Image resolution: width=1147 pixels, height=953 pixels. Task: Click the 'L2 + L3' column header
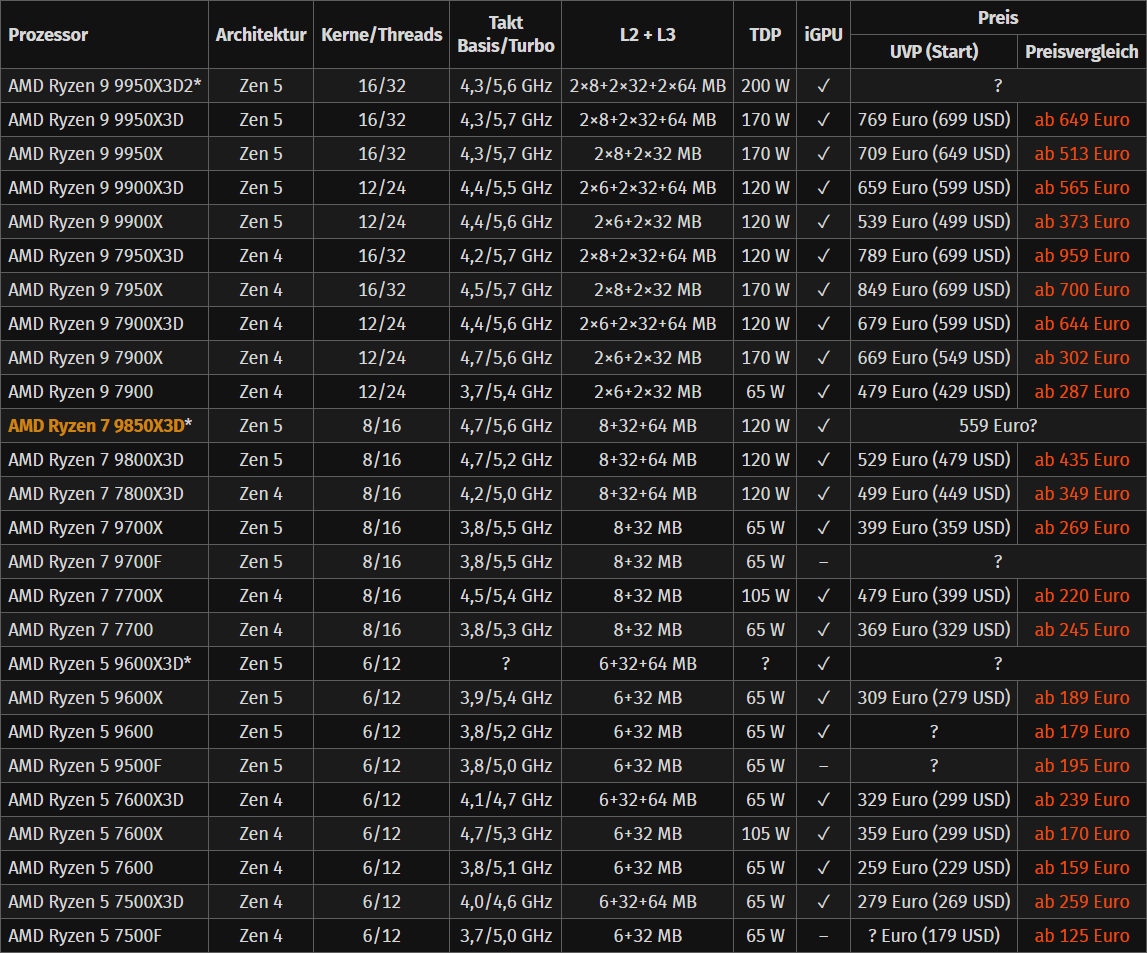[x=647, y=35]
